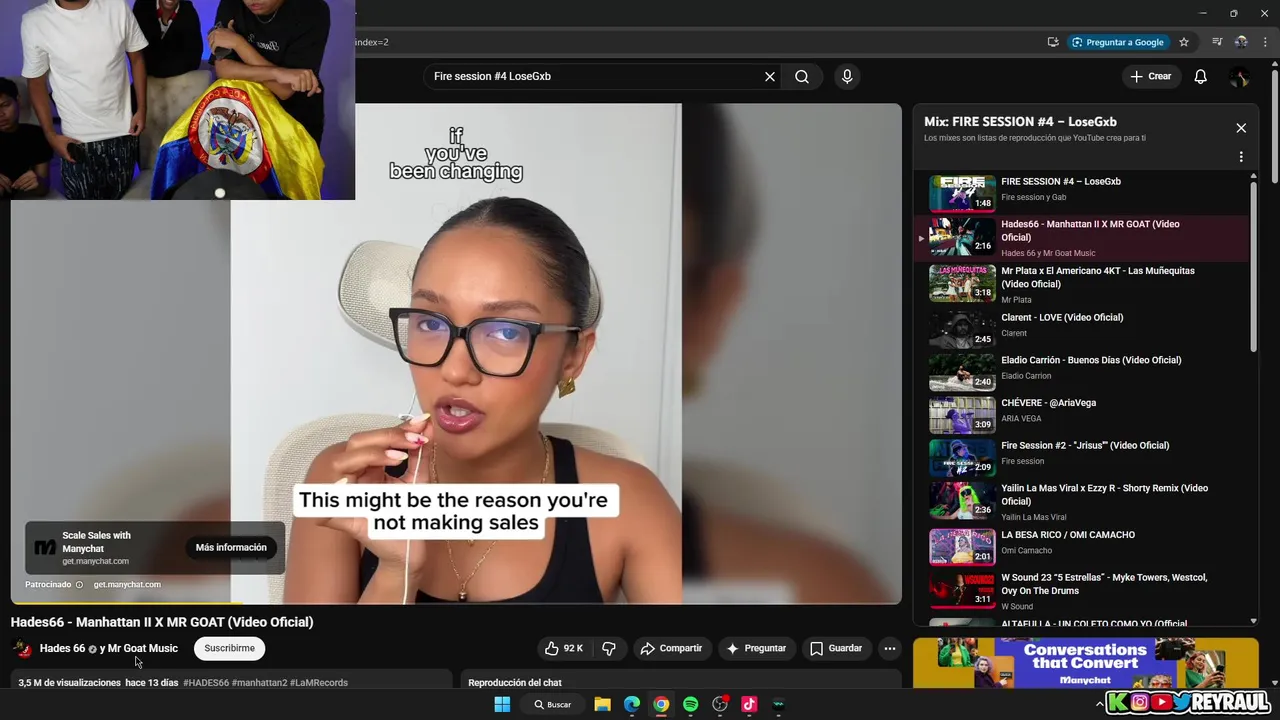
Task: Click the Manychat Conversations that Convert banner
Action: [x=1085, y=662]
